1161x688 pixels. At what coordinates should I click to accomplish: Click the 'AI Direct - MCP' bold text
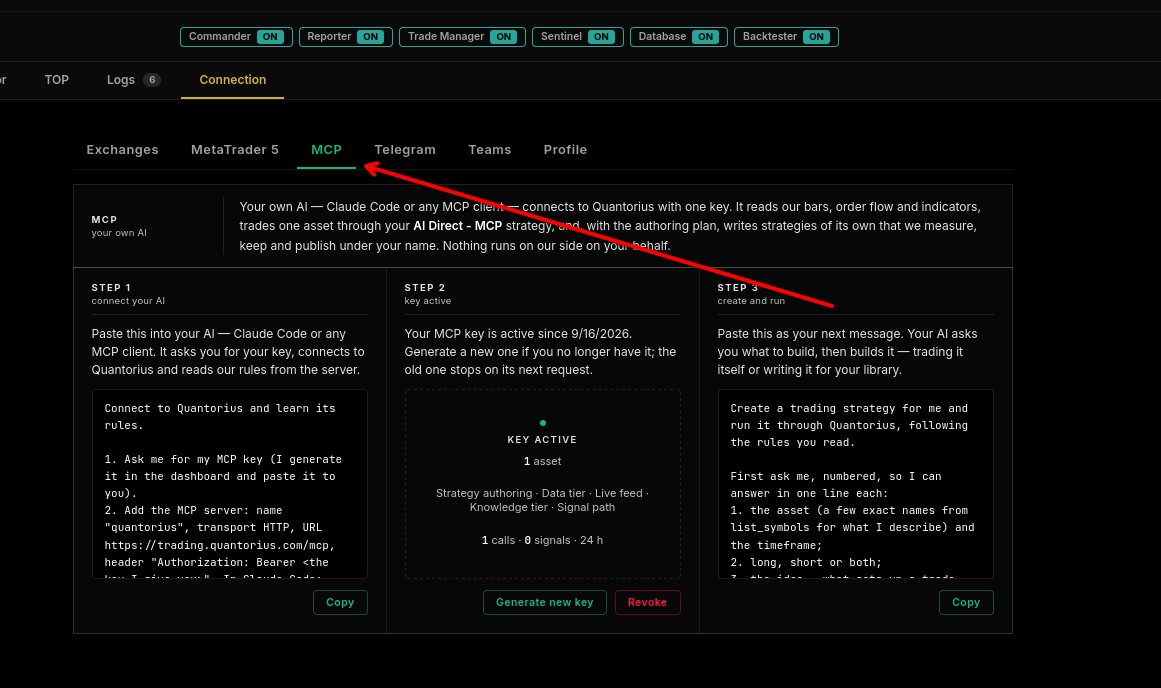click(x=458, y=226)
